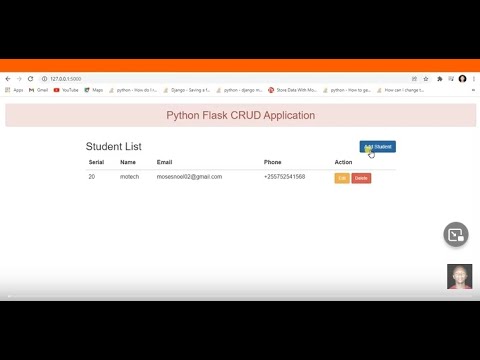This screenshot has width=480, height=360.
Task: Open the YouTube bookmark
Action: pyautogui.click(x=66, y=90)
